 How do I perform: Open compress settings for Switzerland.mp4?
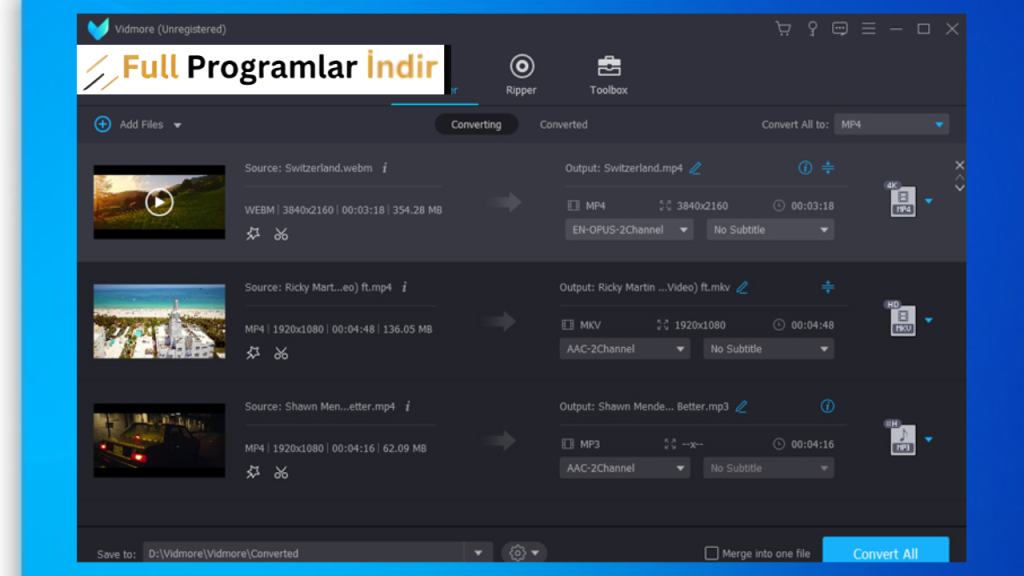827,168
